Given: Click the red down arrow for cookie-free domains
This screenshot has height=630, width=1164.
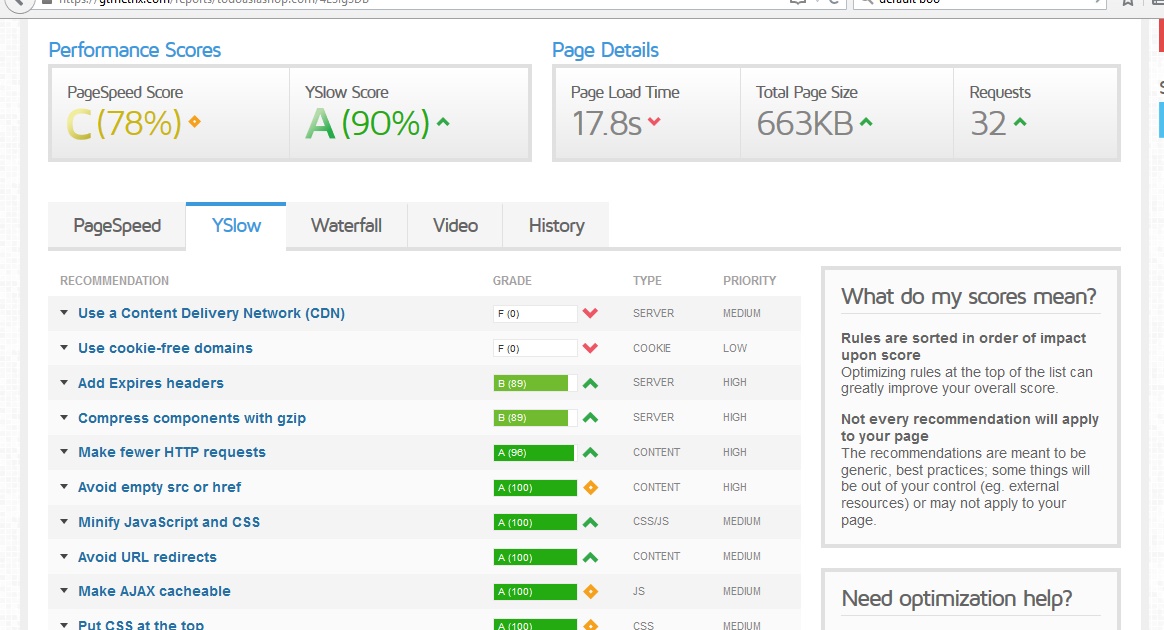Looking at the screenshot, I should click(x=590, y=348).
